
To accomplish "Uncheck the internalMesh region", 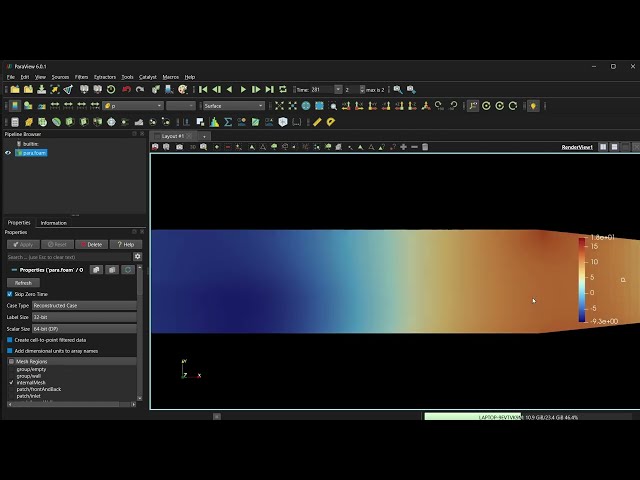I will click(11, 382).
